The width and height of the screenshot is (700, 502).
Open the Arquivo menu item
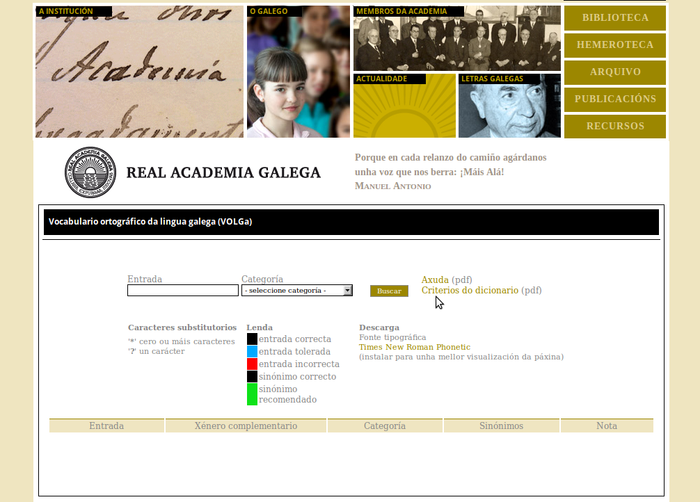[615, 72]
